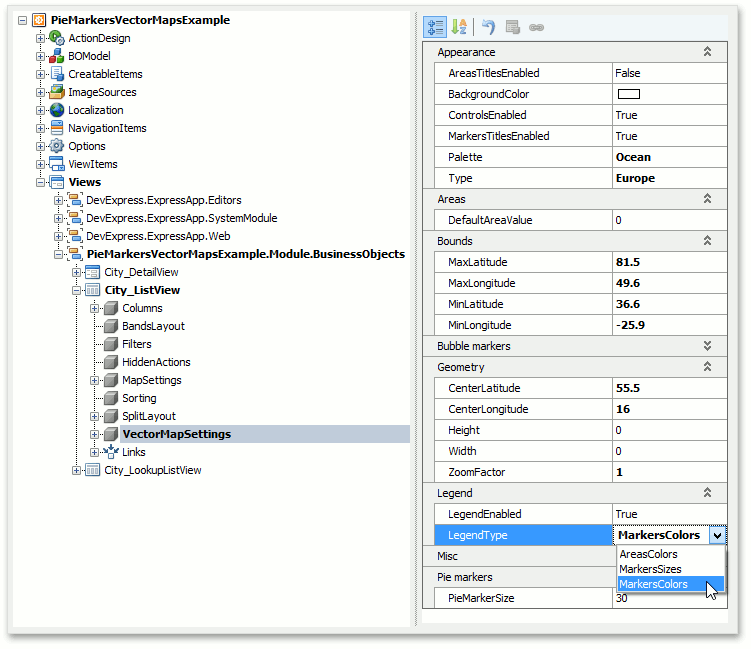Expand the Columns node under City_ListView
751x649 pixels.
click(95, 308)
